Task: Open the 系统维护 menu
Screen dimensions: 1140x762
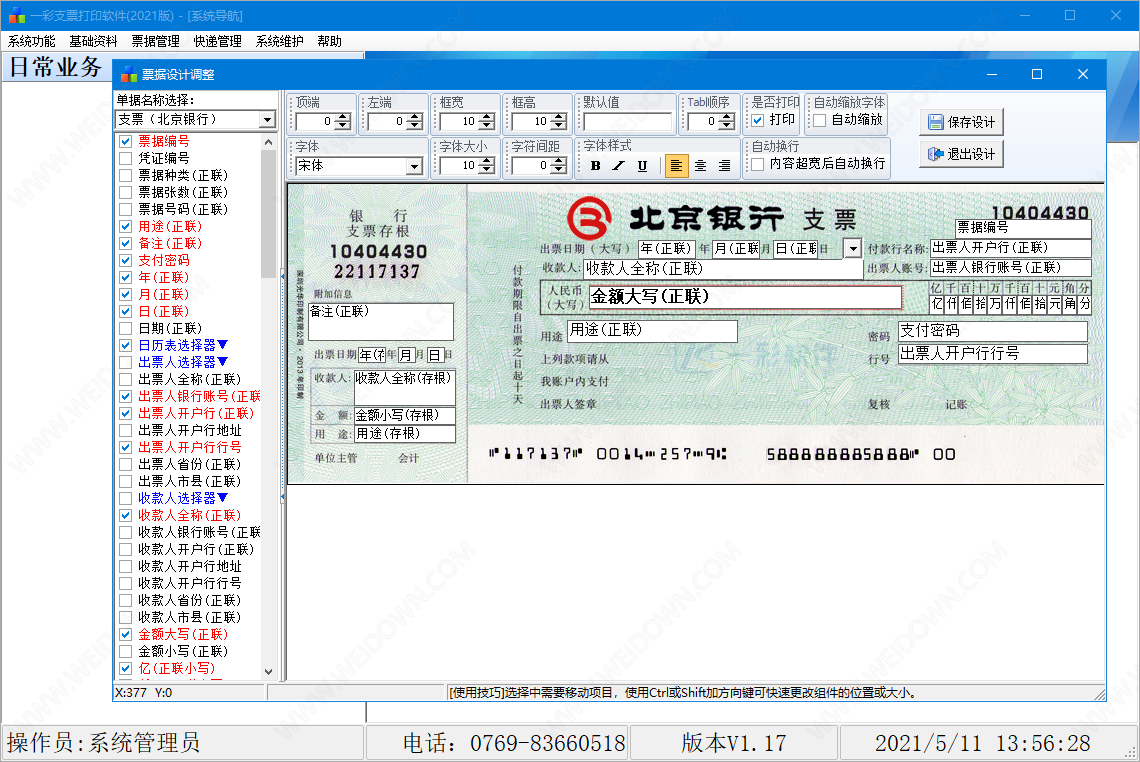Action: pyautogui.click(x=279, y=41)
